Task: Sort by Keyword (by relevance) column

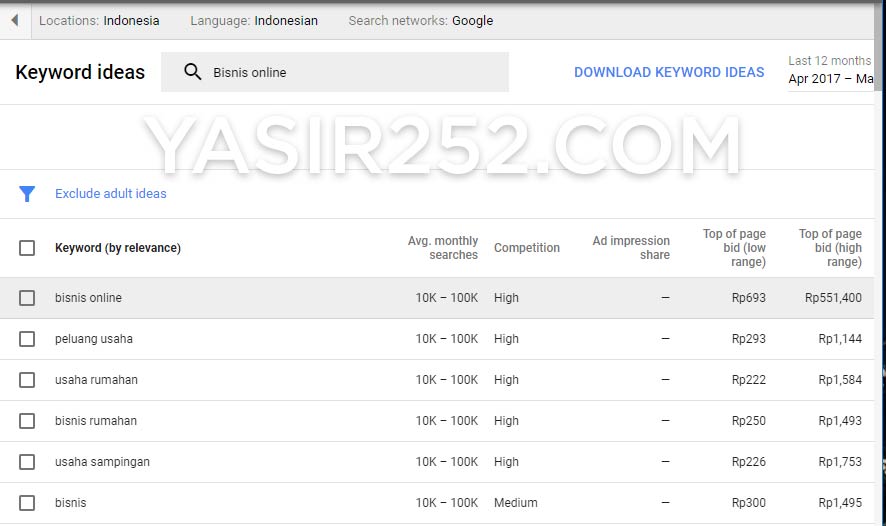Action: tap(118, 248)
